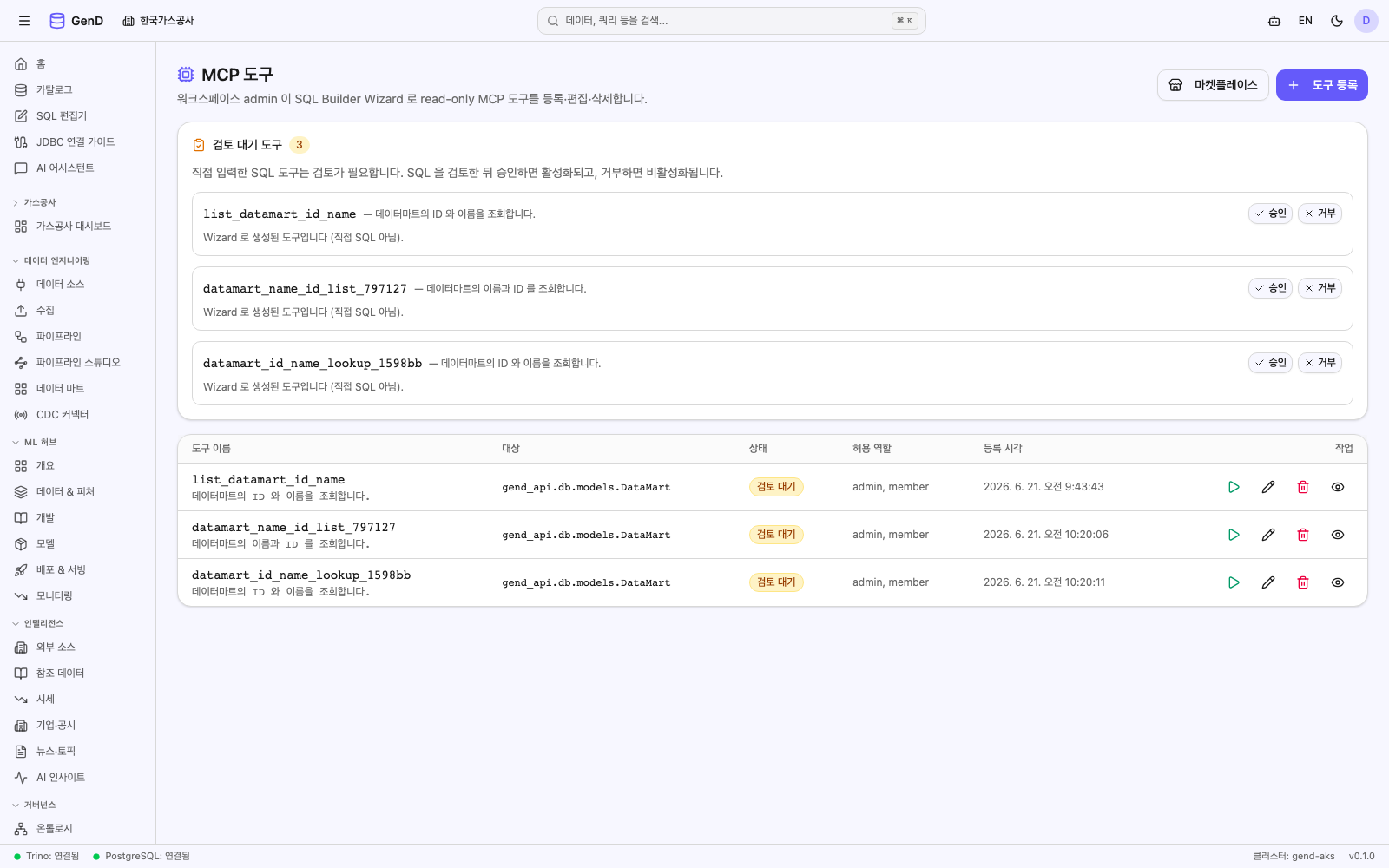Approve datamart_id_name_lookup_1598bb with 승인

pos(1271,363)
